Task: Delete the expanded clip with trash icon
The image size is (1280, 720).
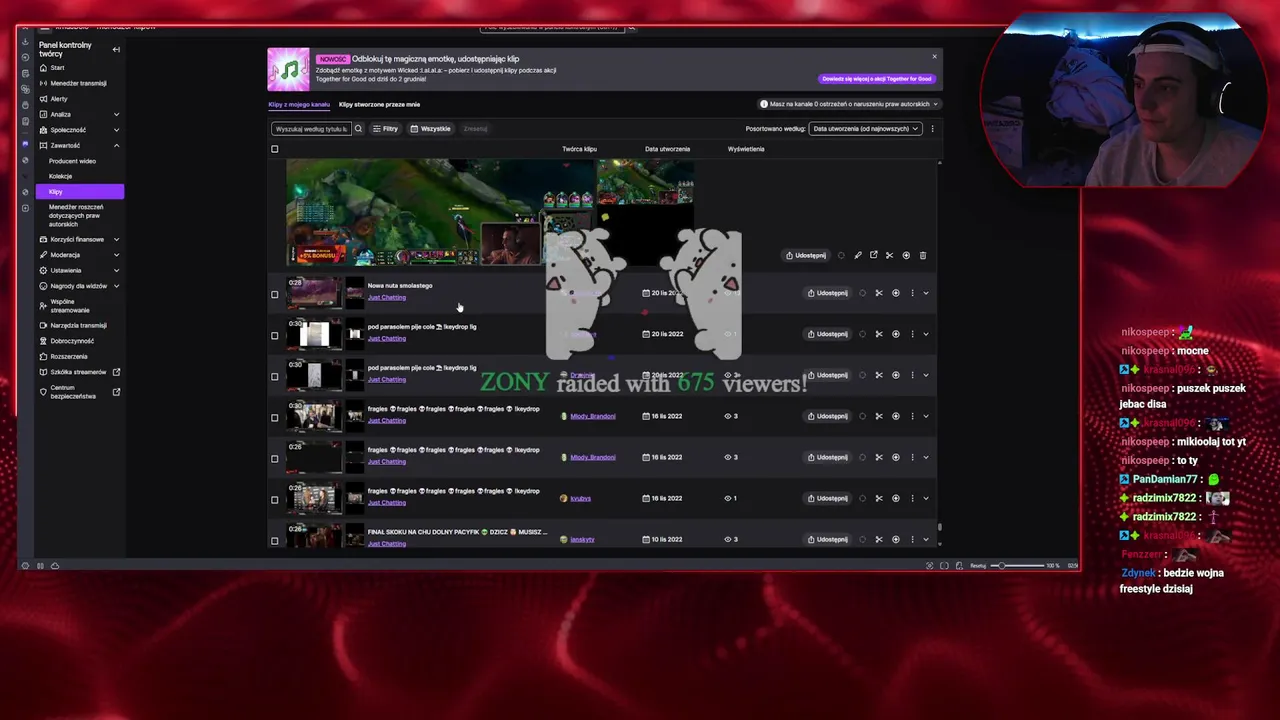Action: (x=922, y=255)
